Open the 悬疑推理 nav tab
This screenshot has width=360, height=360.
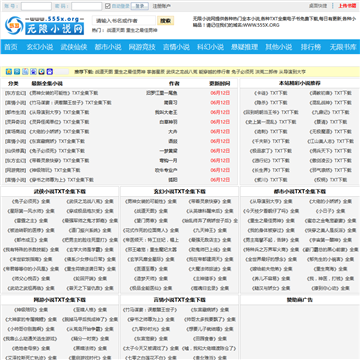244,47
